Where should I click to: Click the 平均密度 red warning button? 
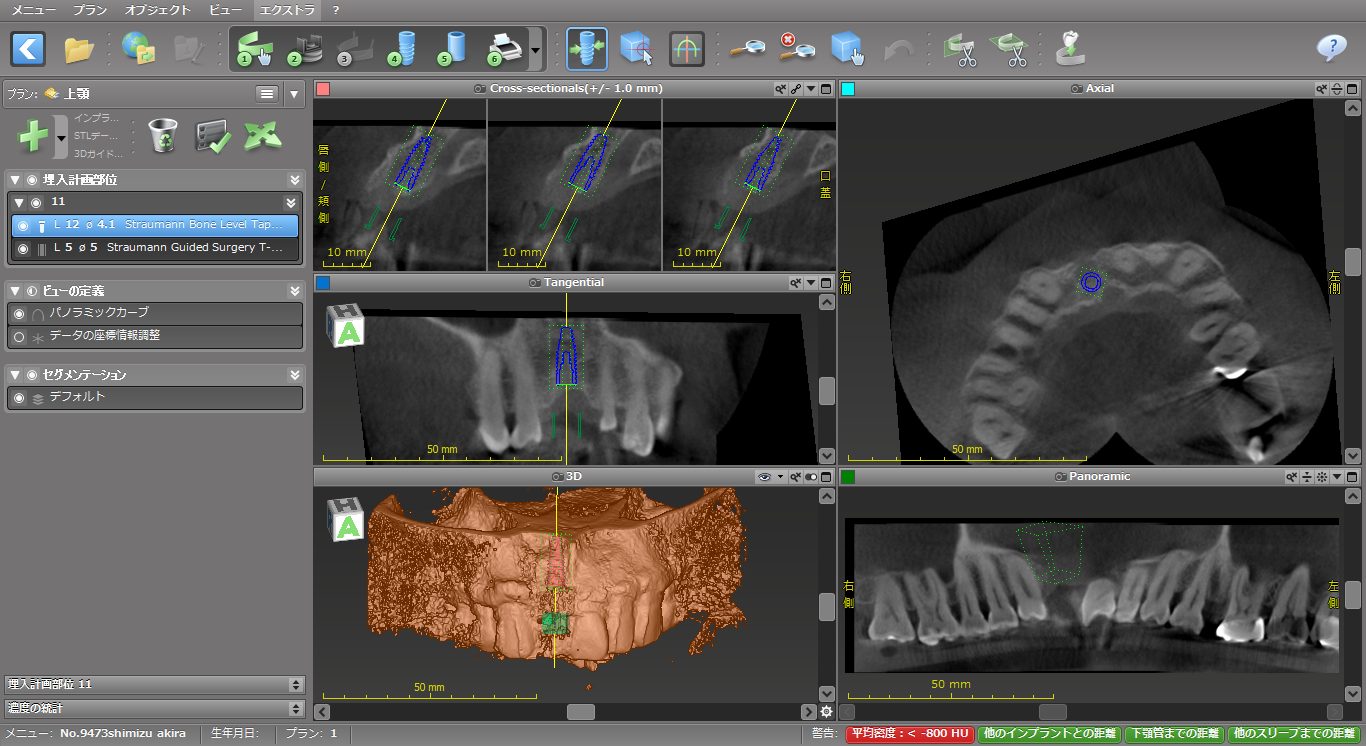[x=910, y=734]
